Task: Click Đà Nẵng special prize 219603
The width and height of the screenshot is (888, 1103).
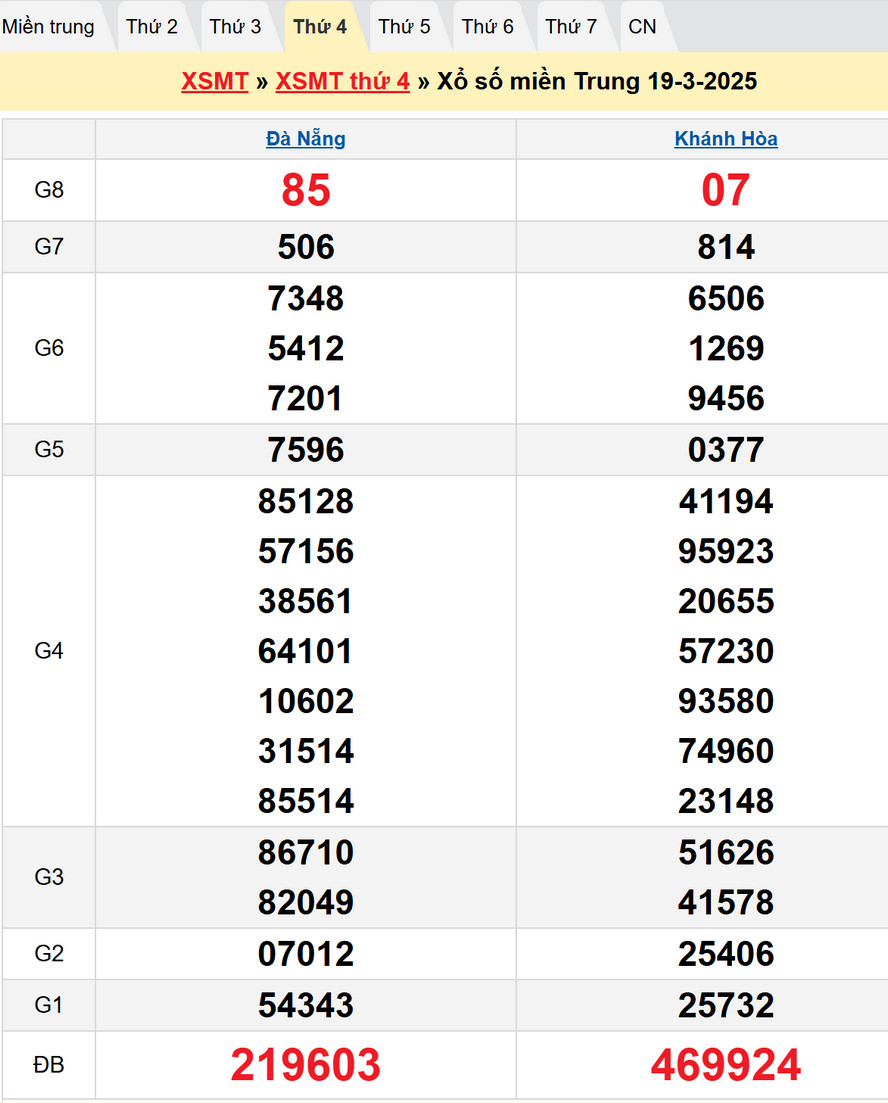Action: [306, 1065]
